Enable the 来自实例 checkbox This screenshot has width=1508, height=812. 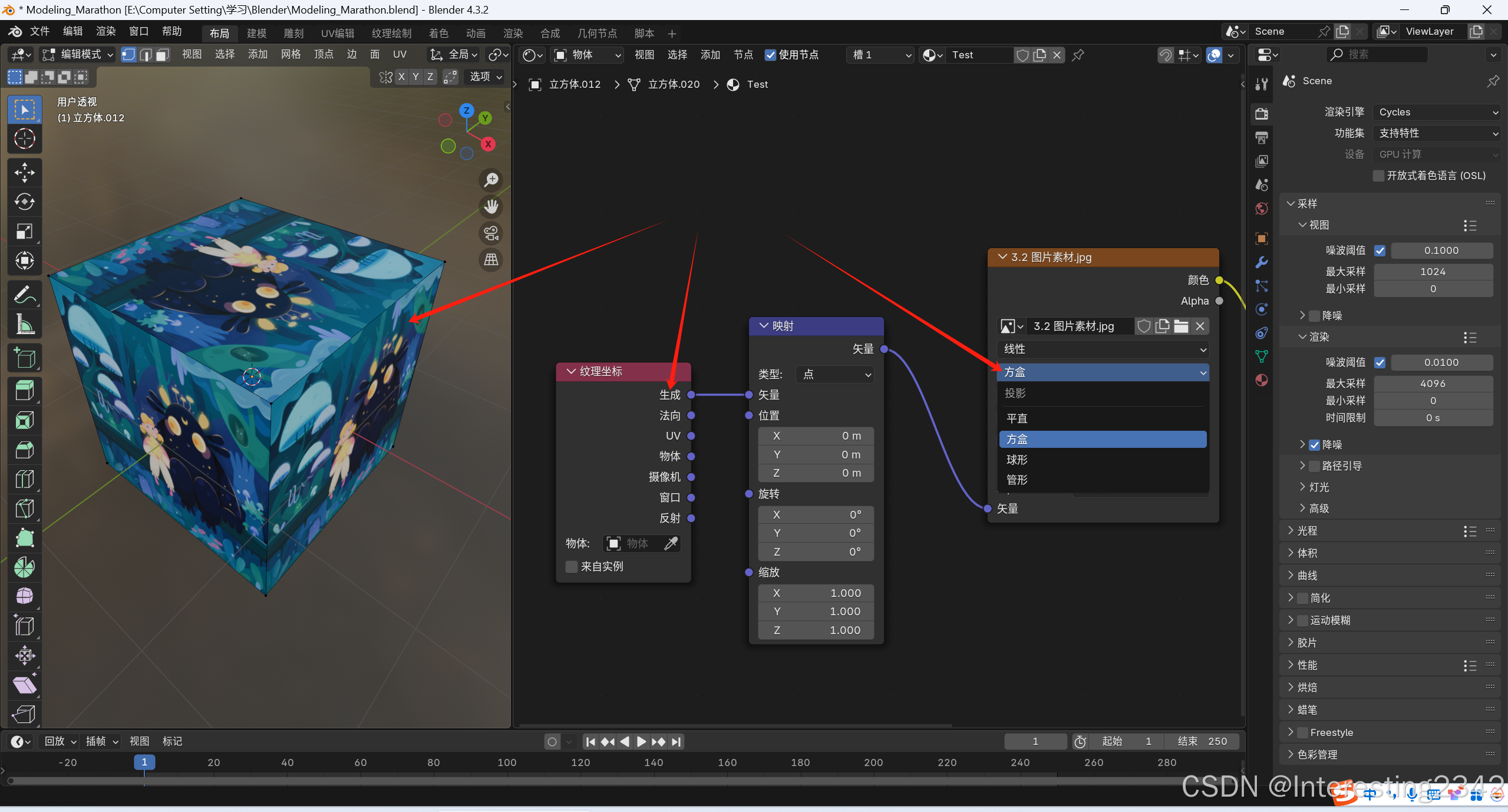[571, 566]
